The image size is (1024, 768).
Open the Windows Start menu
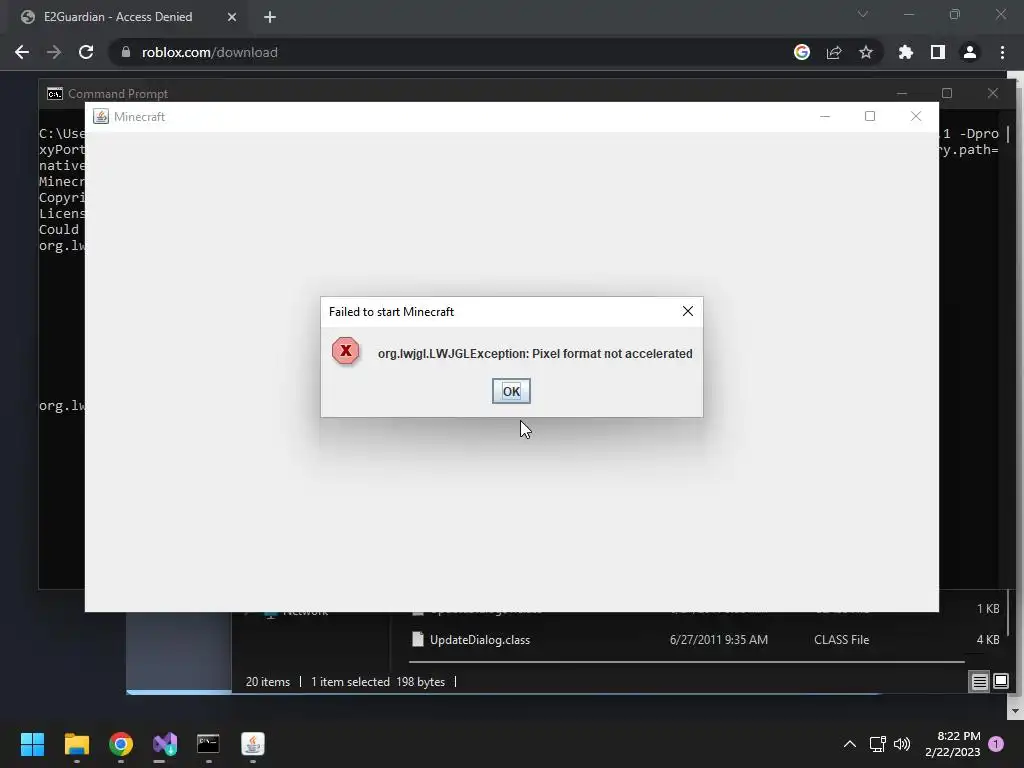[x=32, y=744]
